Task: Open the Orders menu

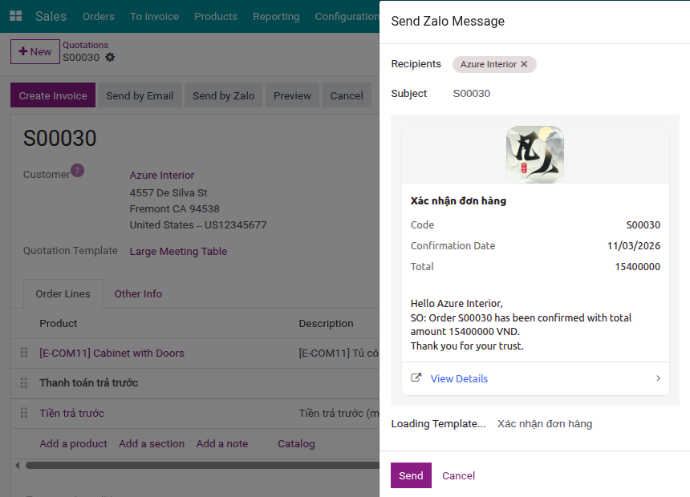Action: coord(98,16)
